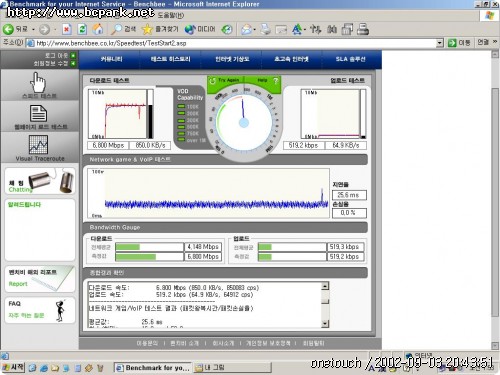Expand the Back button history dropdown arrow
The image size is (500, 375).
[x=33, y=30]
